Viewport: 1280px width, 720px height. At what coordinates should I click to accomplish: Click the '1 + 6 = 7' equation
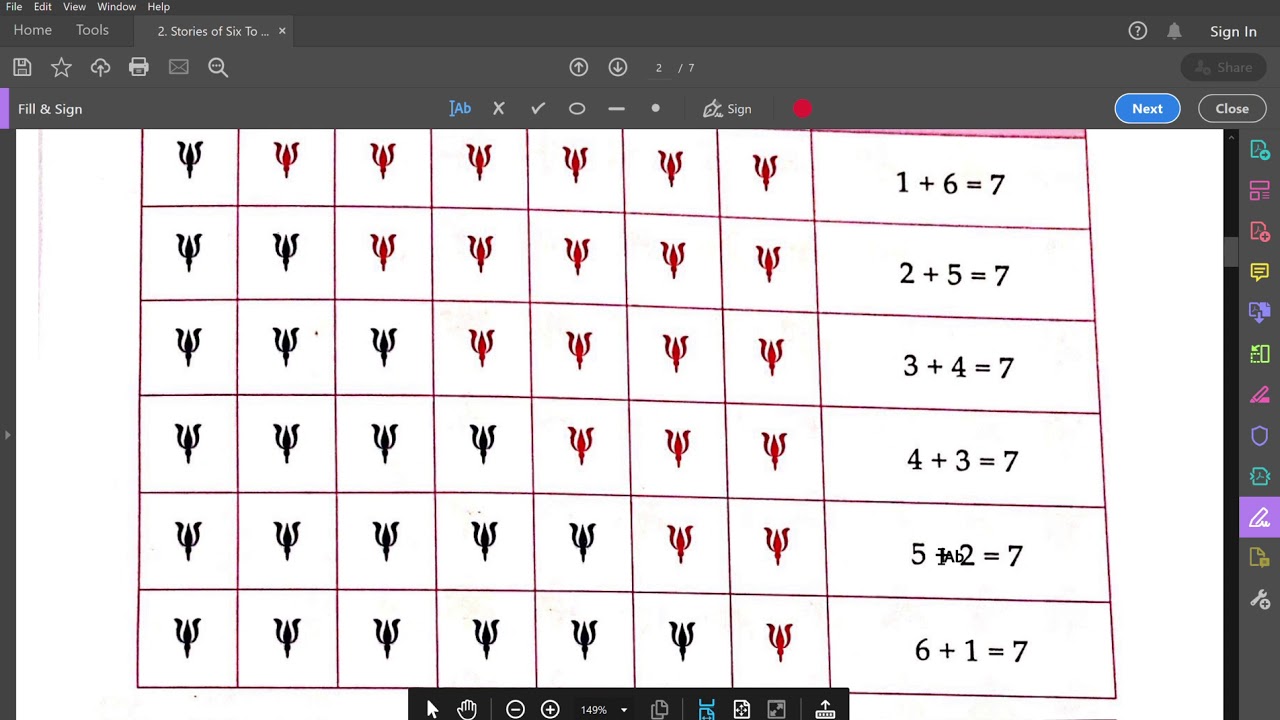[950, 183]
